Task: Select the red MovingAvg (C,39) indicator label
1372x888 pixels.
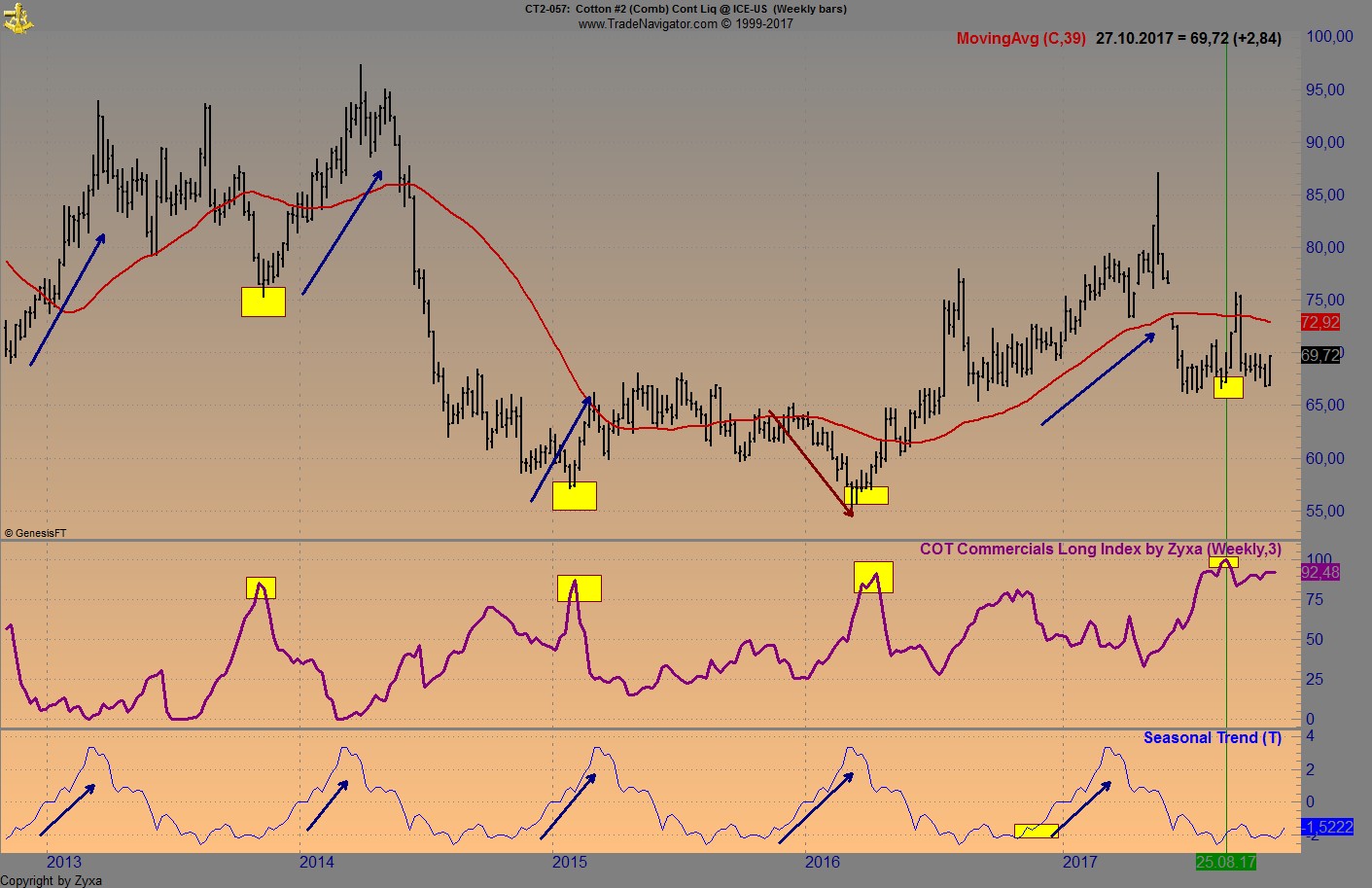Action: [1021, 39]
